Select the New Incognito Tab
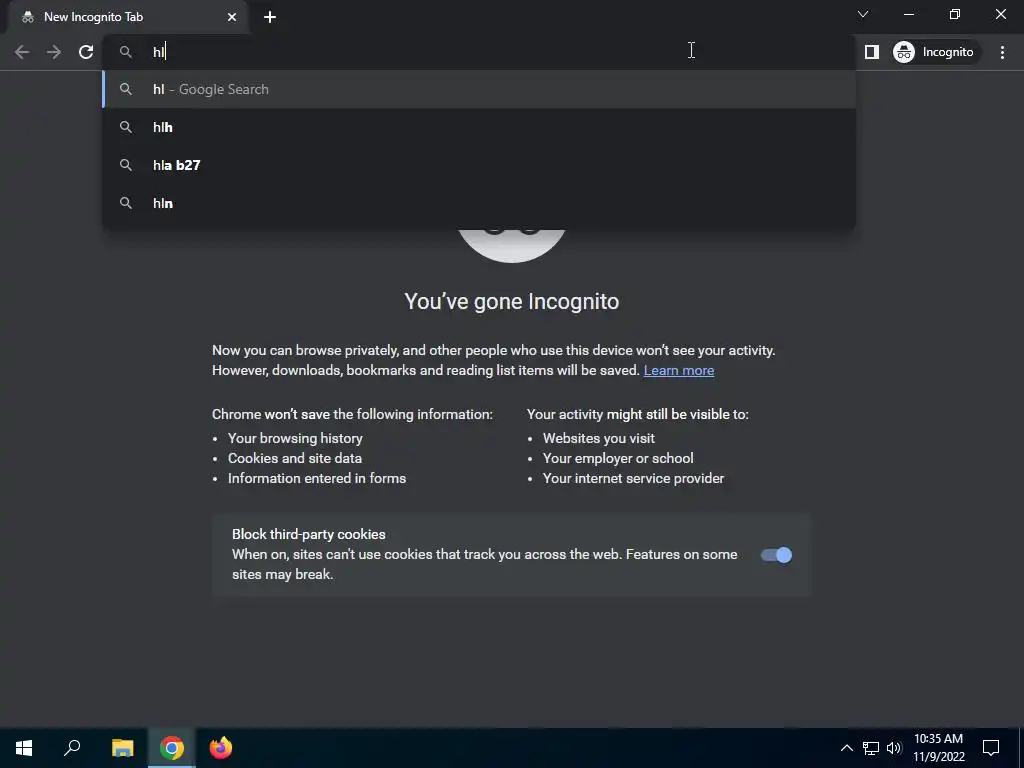 coord(127,17)
